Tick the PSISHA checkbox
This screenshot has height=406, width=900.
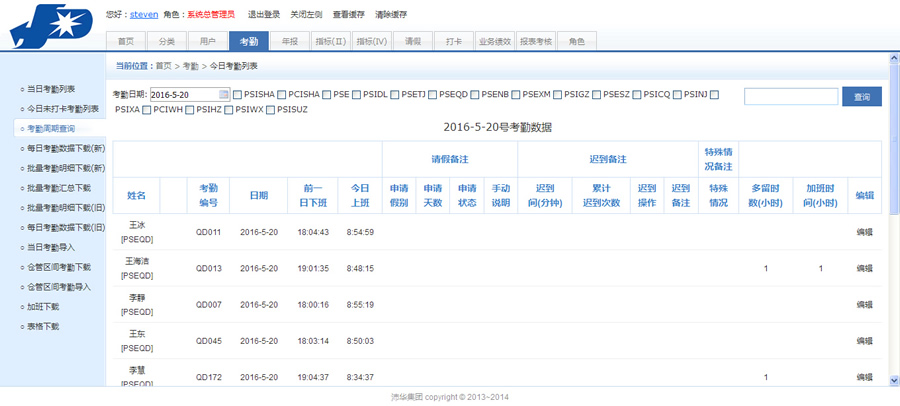click(x=237, y=95)
